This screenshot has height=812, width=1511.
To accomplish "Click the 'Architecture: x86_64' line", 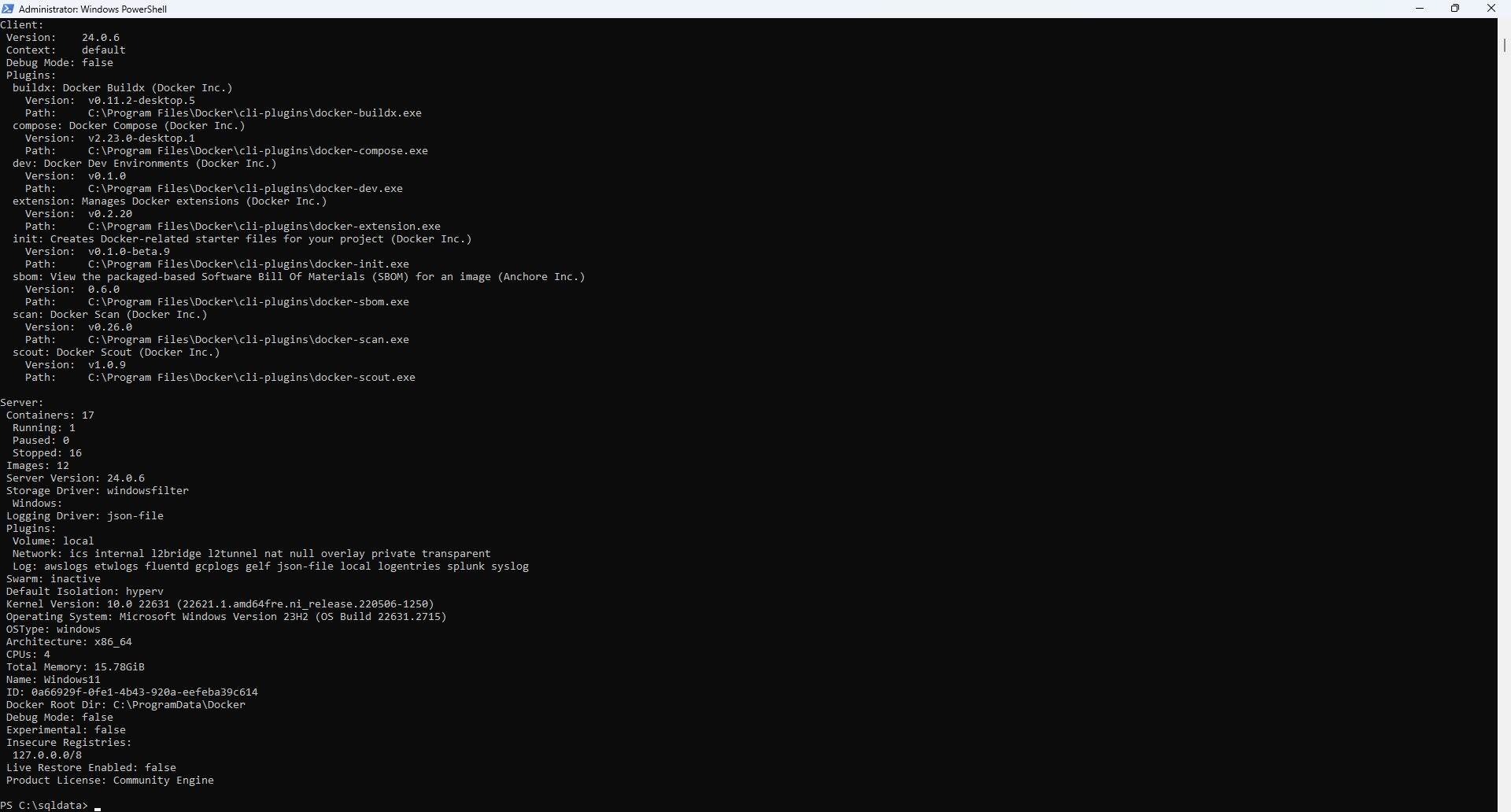I will (x=69, y=642).
